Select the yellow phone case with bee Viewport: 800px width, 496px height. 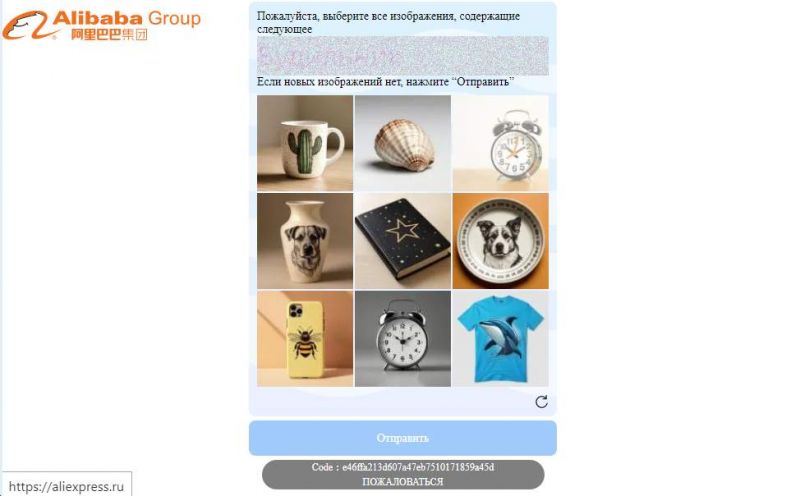coord(305,339)
